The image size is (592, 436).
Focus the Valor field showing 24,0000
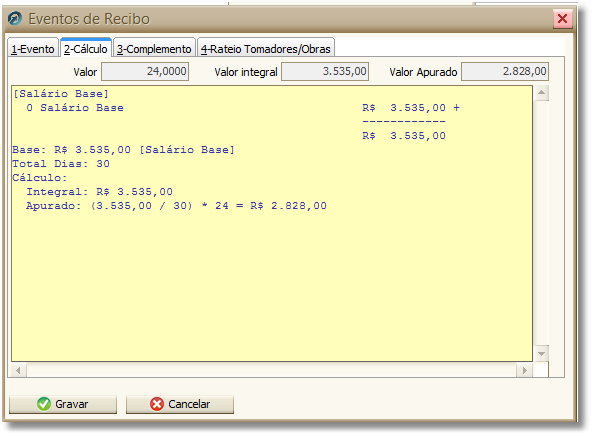pyautogui.click(x=145, y=71)
